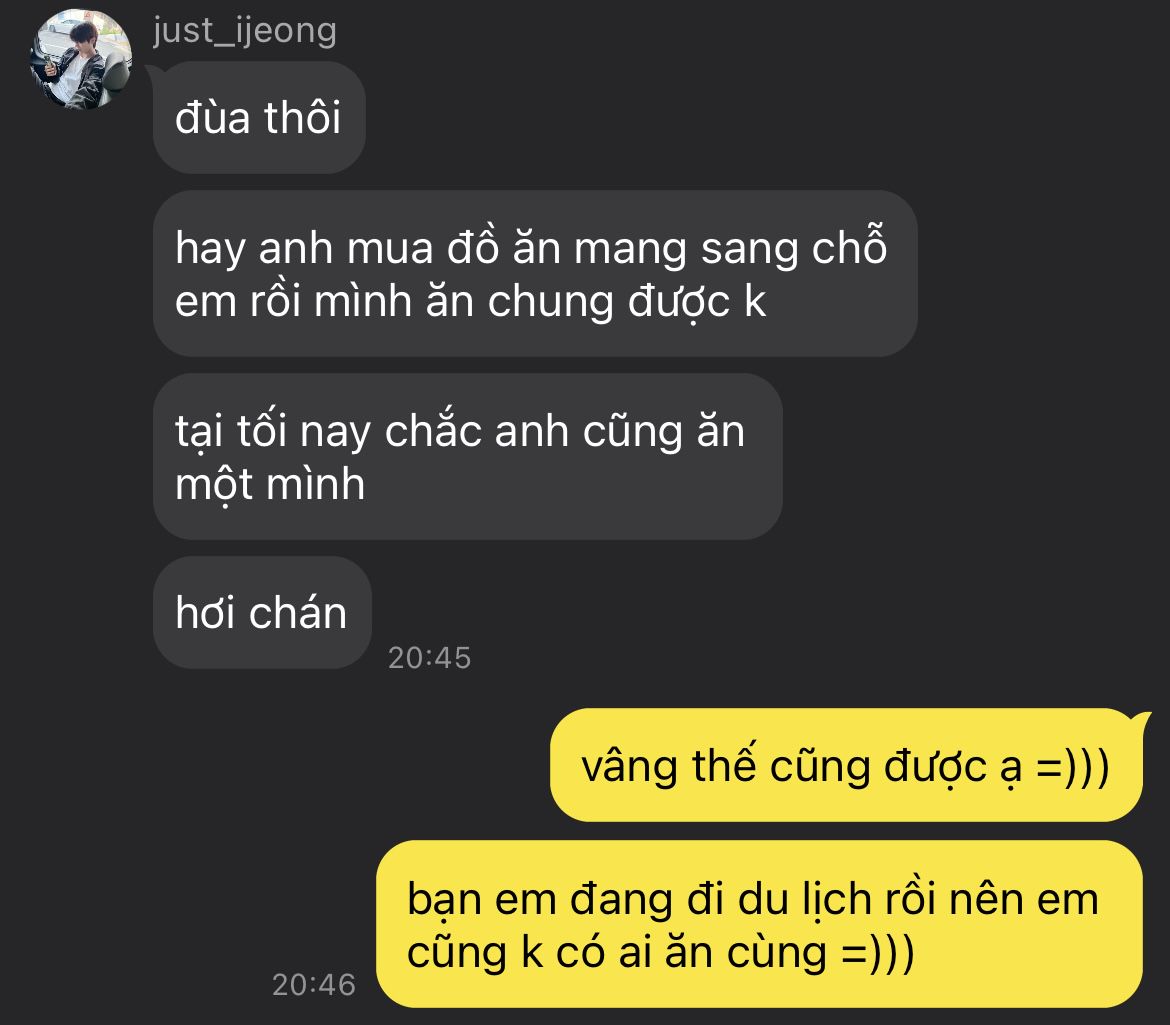
Task: Click the word "mang" in the food message
Action: 631,249
